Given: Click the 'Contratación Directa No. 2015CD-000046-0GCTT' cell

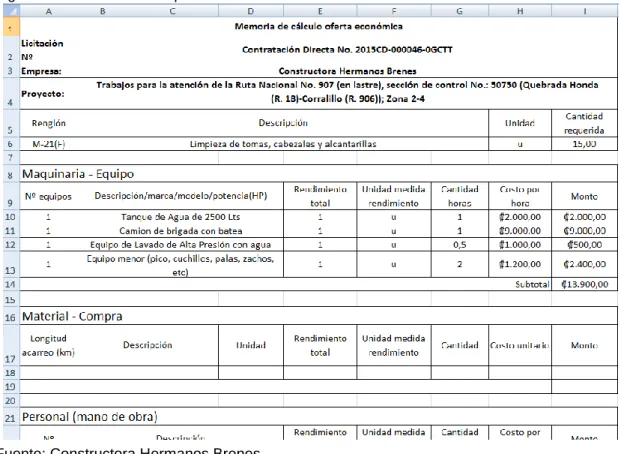Looking at the screenshot, I should pos(347,50).
